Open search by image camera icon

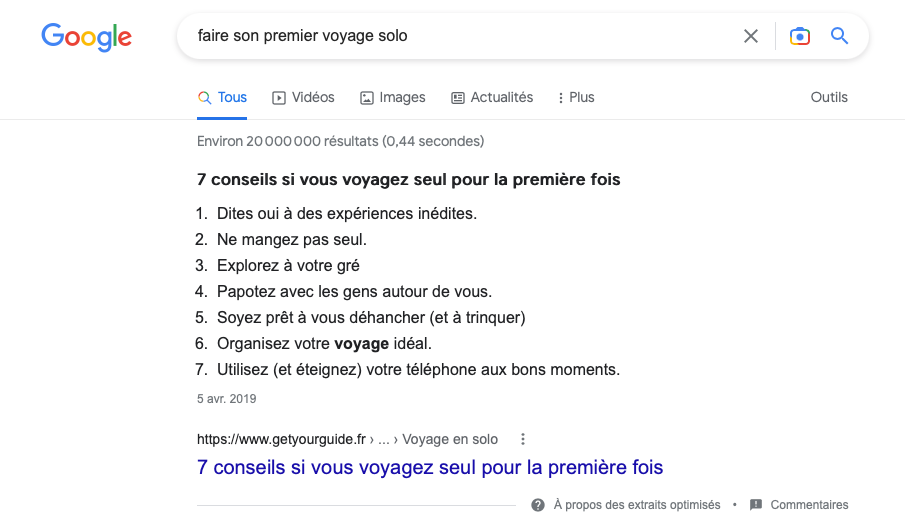800,36
